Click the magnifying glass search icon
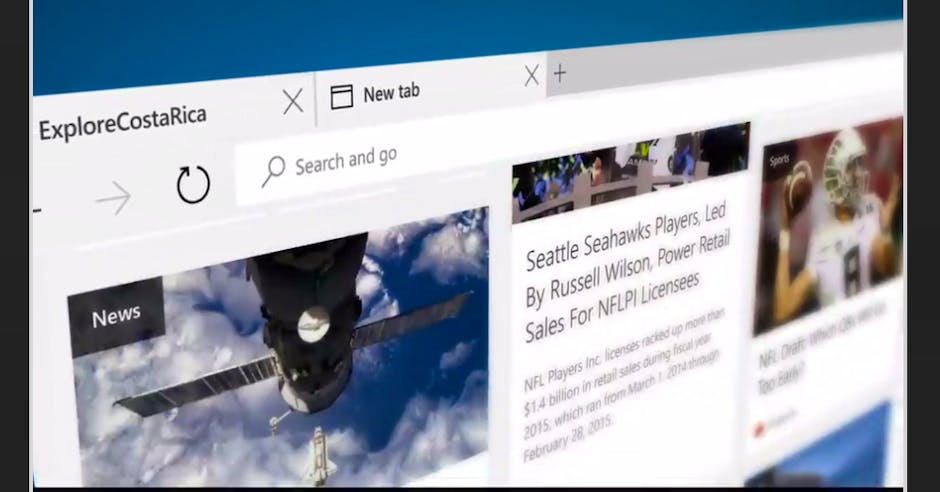940x492 pixels. click(x=273, y=171)
